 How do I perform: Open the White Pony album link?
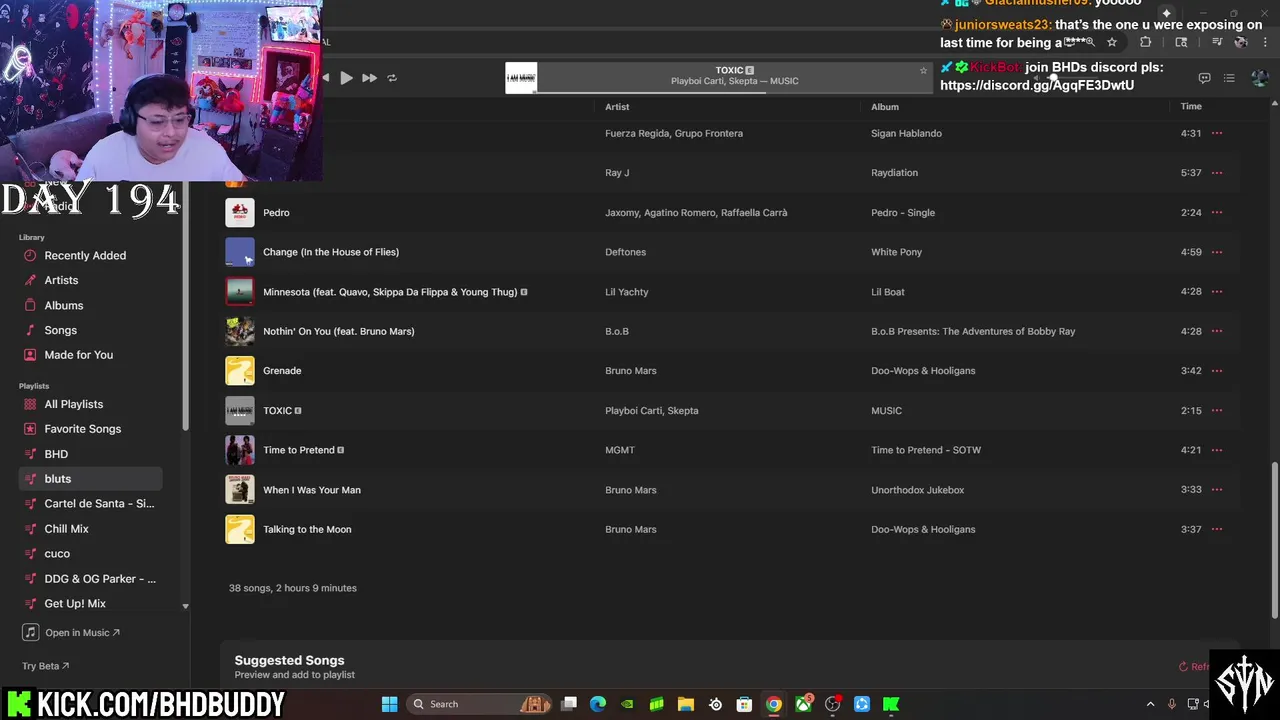pyautogui.click(x=896, y=252)
